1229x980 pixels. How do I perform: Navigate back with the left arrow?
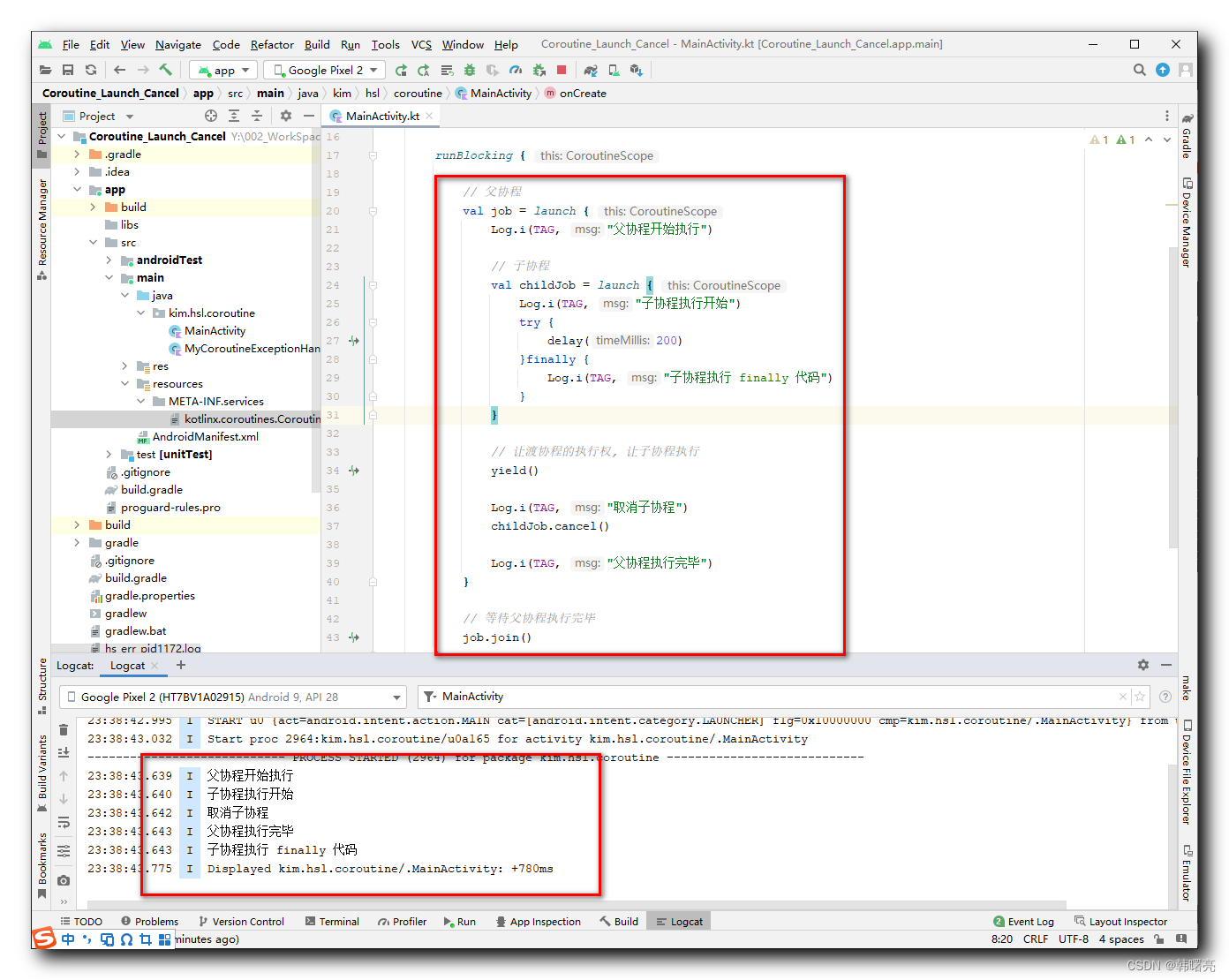[119, 70]
